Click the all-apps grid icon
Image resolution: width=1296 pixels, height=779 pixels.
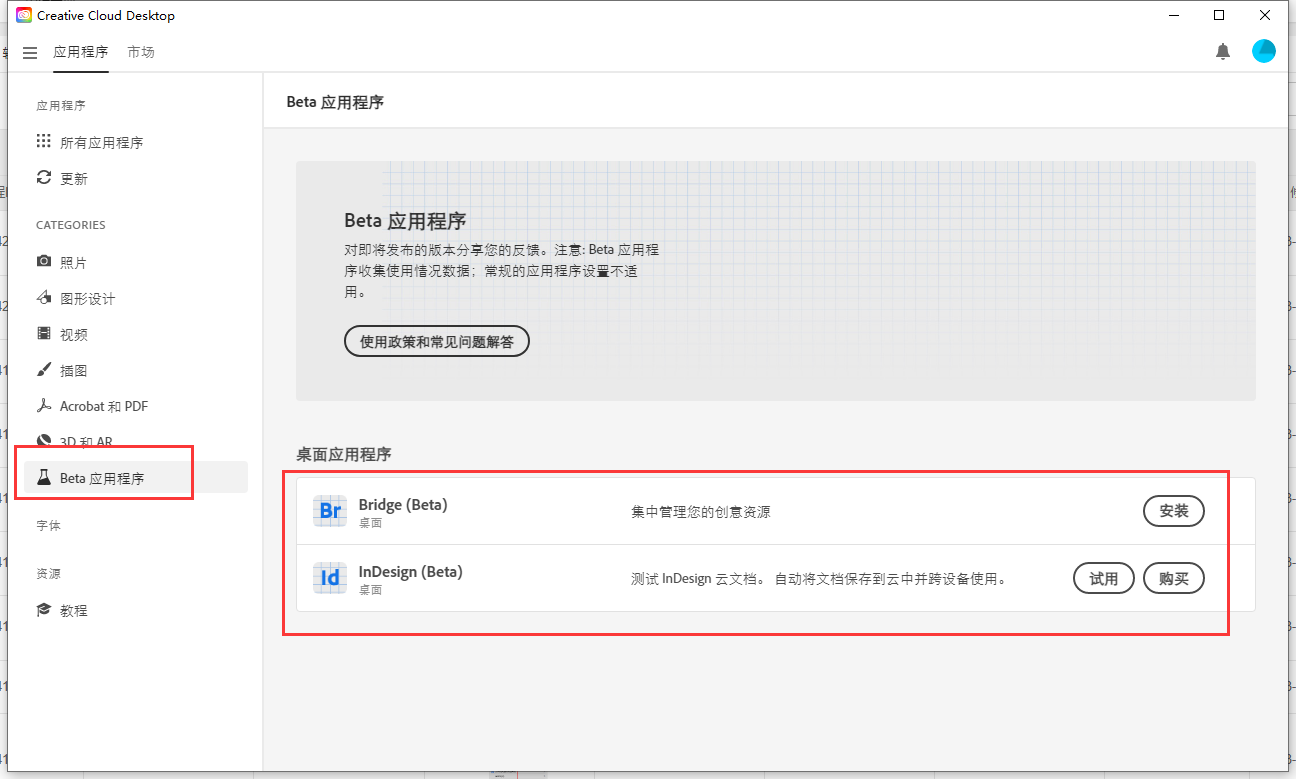[x=44, y=142]
